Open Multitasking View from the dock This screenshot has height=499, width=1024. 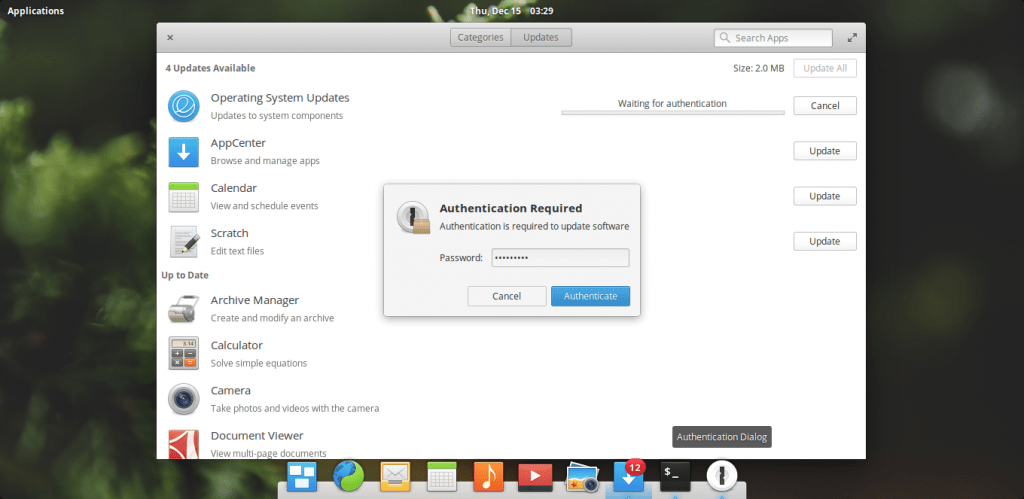coord(302,476)
